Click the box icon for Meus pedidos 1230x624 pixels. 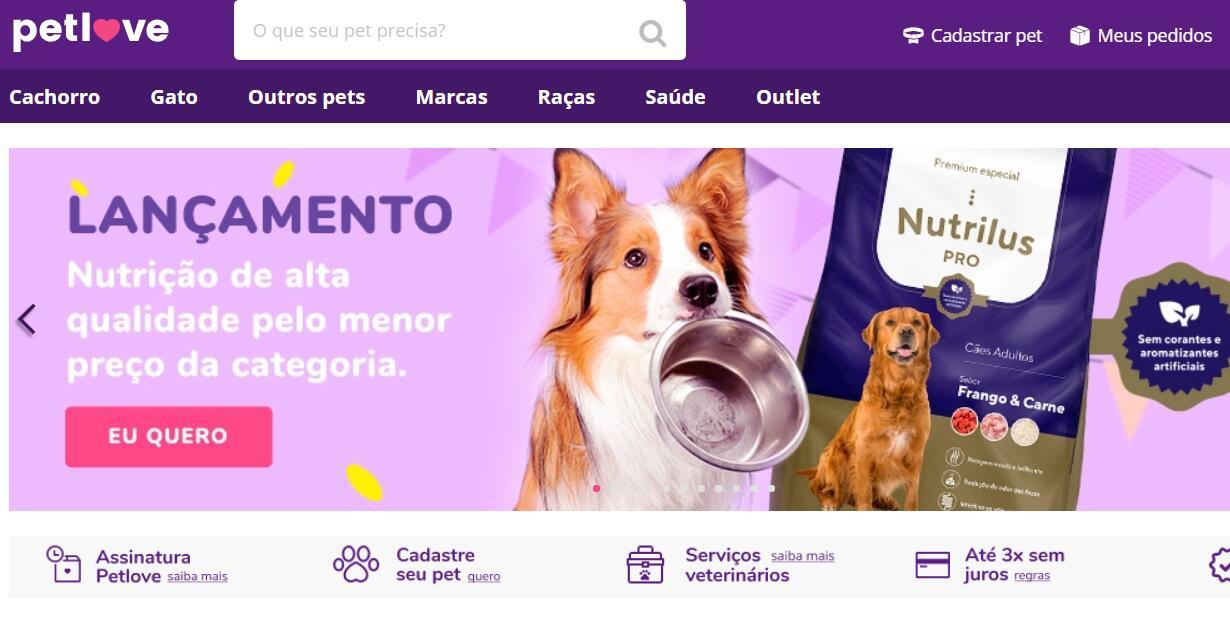pyautogui.click(x=1079, y=36)
